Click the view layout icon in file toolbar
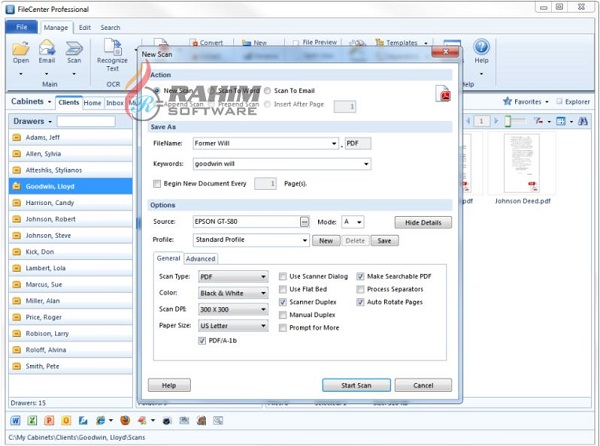600x446 pixels. pyautogui.click(x=561, y=121)
